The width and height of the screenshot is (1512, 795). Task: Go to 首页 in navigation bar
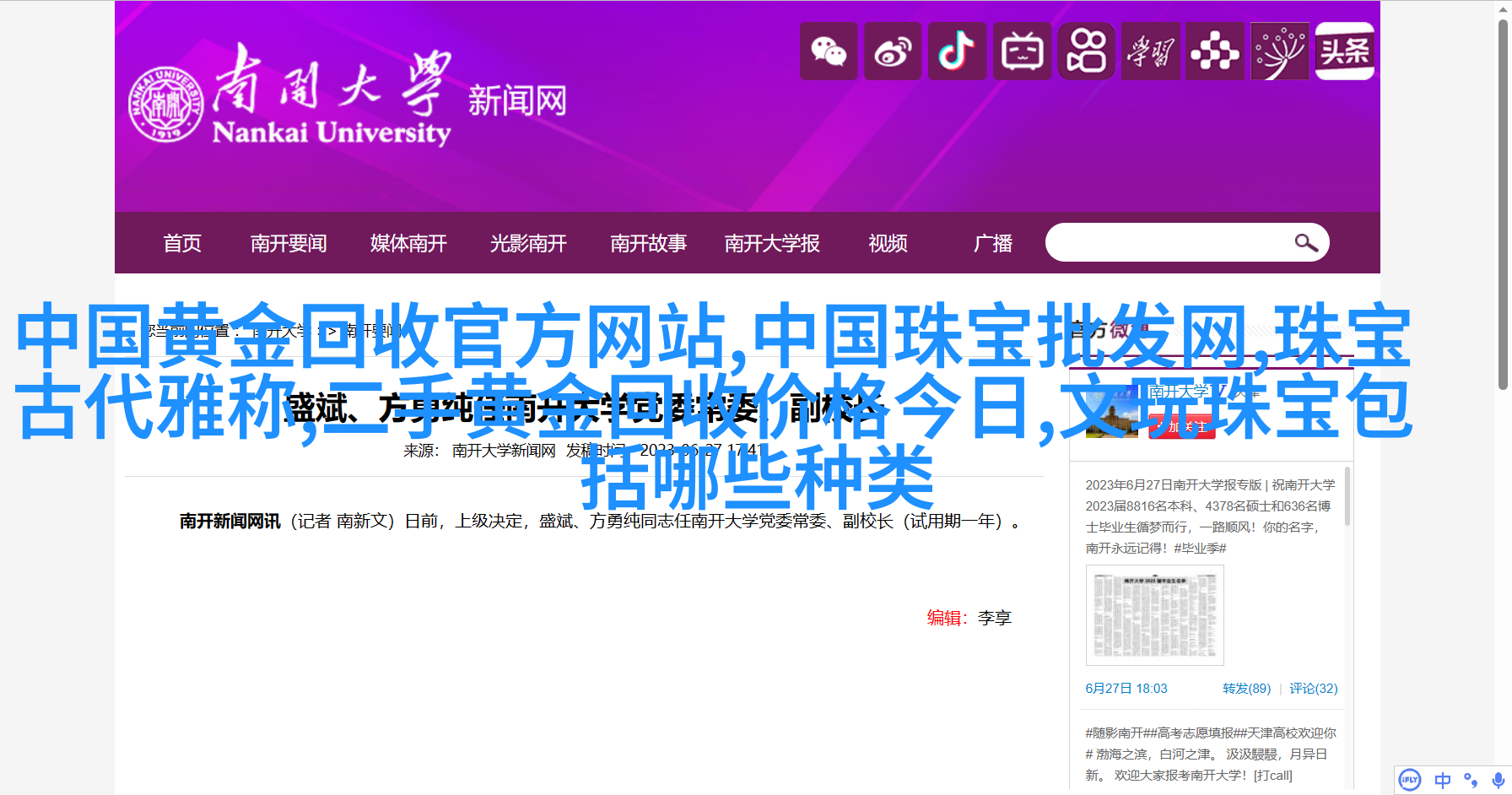pos(182,243)
